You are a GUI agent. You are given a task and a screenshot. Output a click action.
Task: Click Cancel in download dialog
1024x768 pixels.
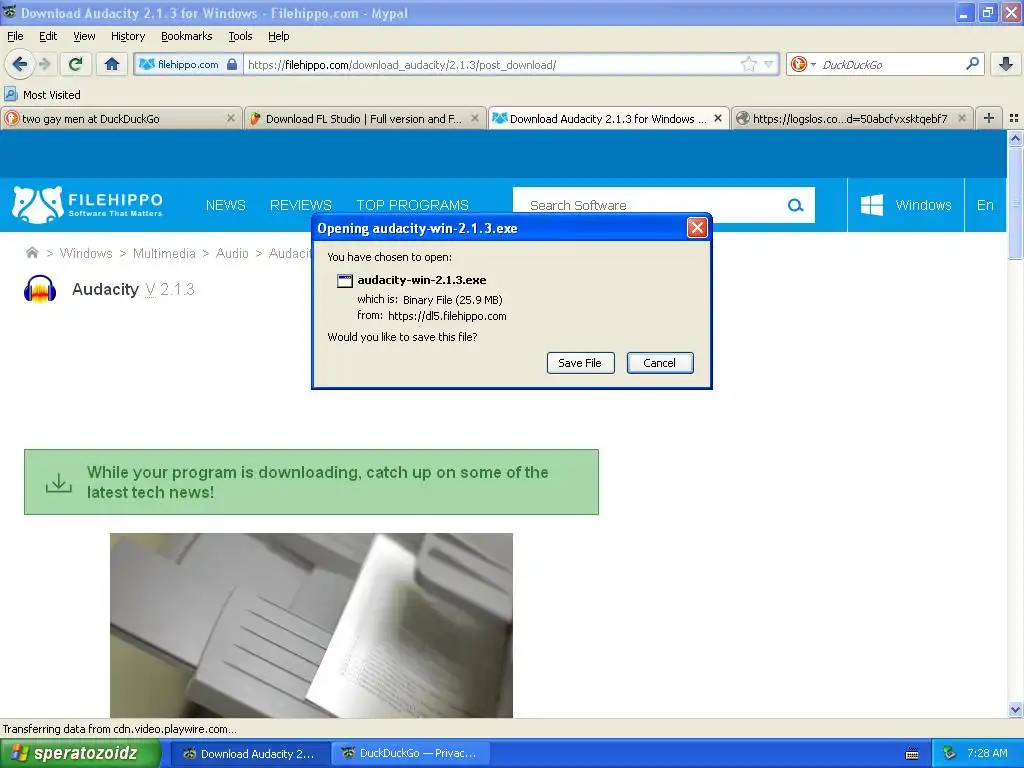pyautogui.click(x=660, y=363)
